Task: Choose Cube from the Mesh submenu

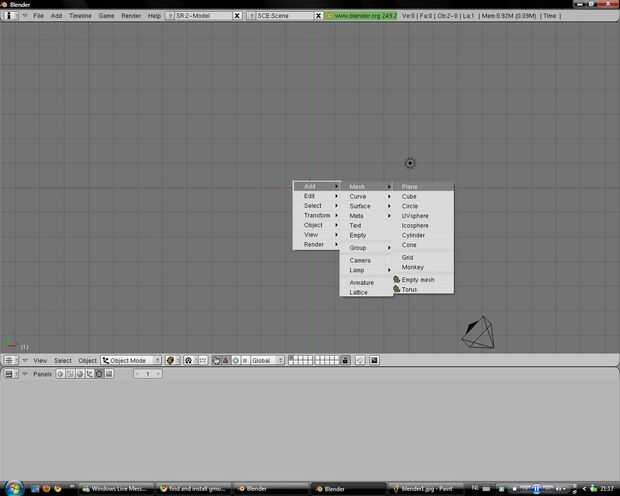Action: [x=424, y=196]
